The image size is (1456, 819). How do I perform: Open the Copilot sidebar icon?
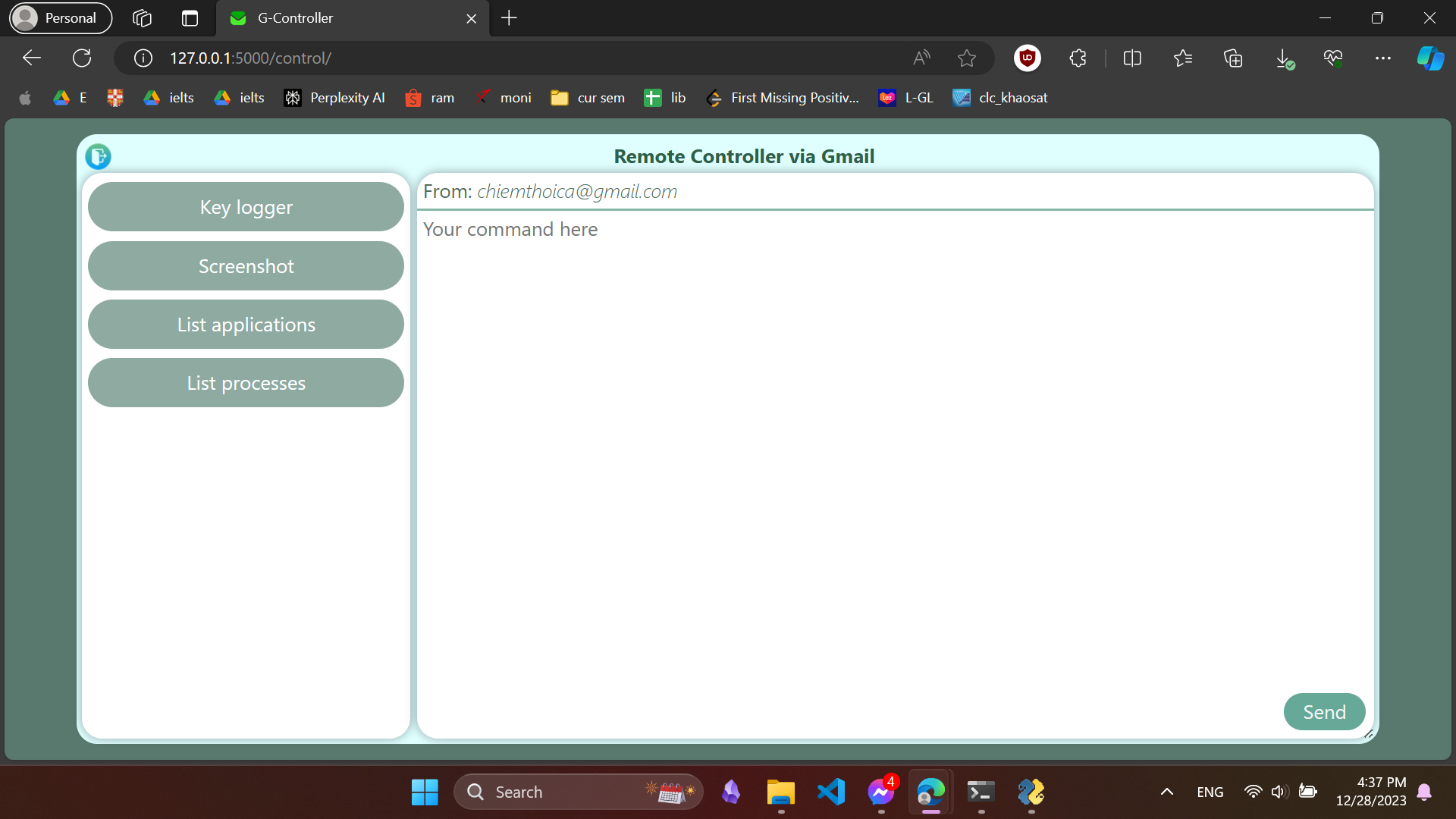[x=1430, y=58]
